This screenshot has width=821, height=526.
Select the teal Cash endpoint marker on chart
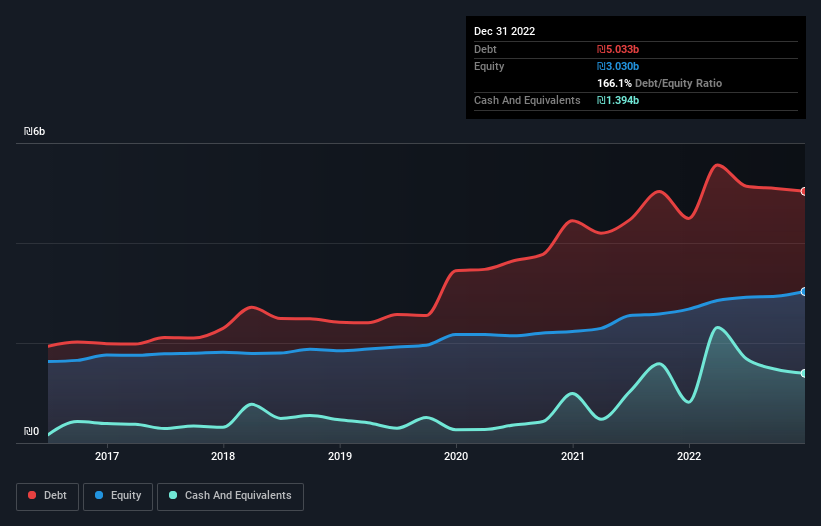[x=804, y=373]
